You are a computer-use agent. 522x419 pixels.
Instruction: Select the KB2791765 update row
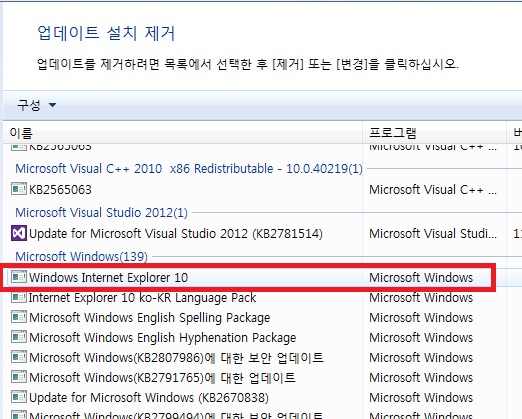click(x=162, y=378)
